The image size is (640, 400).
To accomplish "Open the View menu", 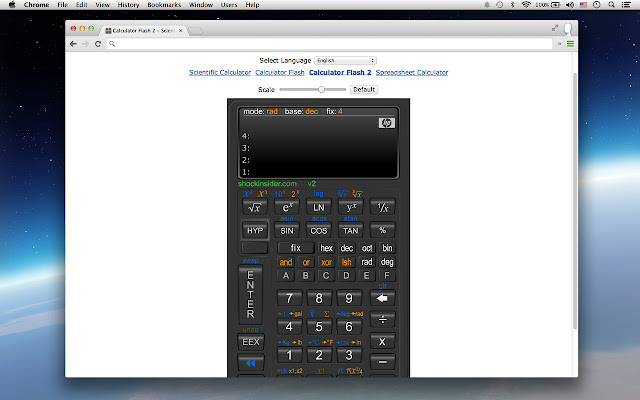I will (x=102, y=5).
